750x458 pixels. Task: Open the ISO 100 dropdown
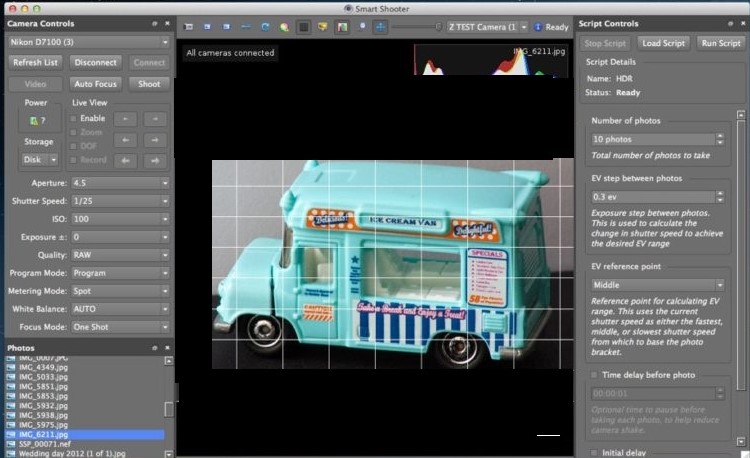pos(121,219)
